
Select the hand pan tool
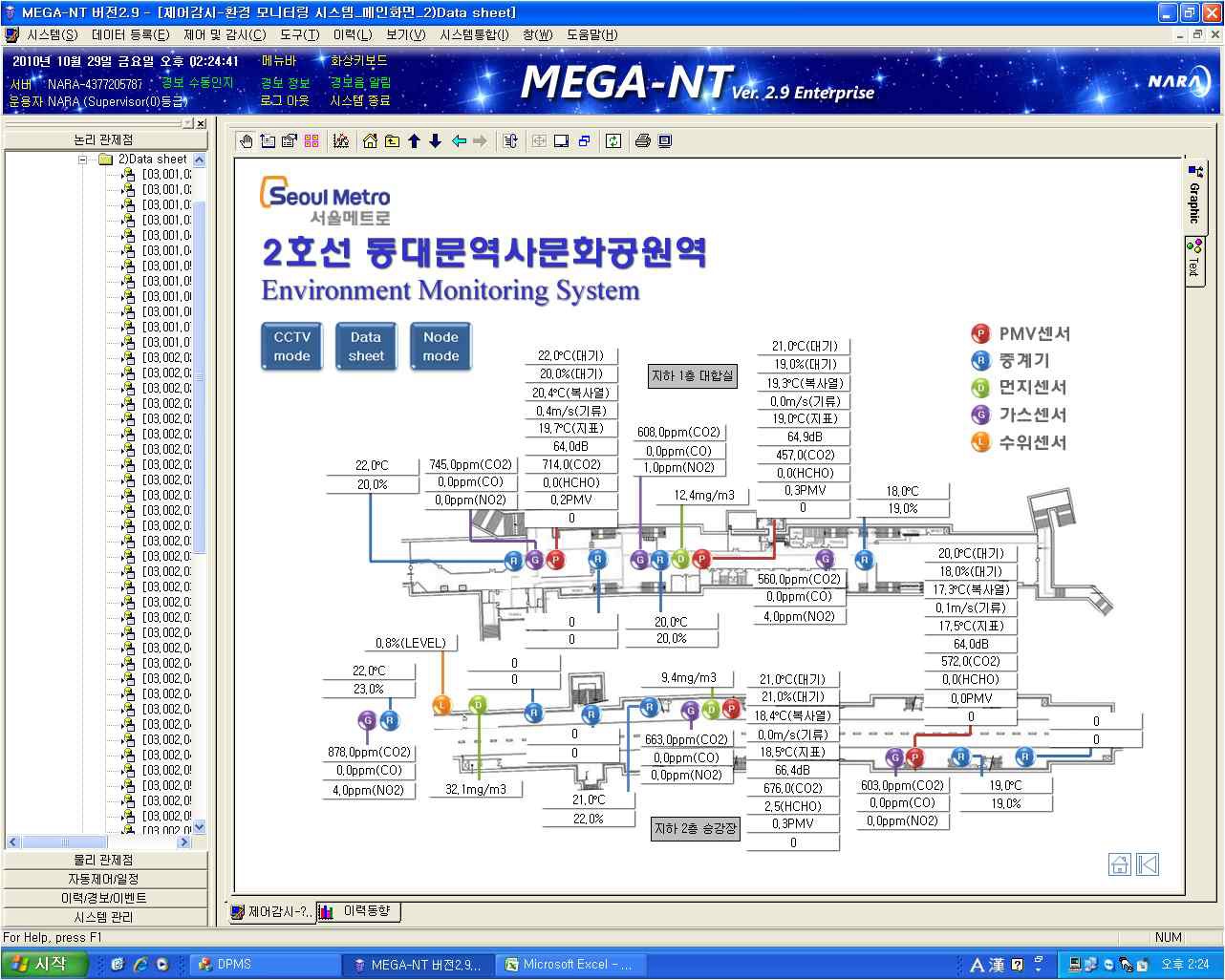(x=247, y=141)
